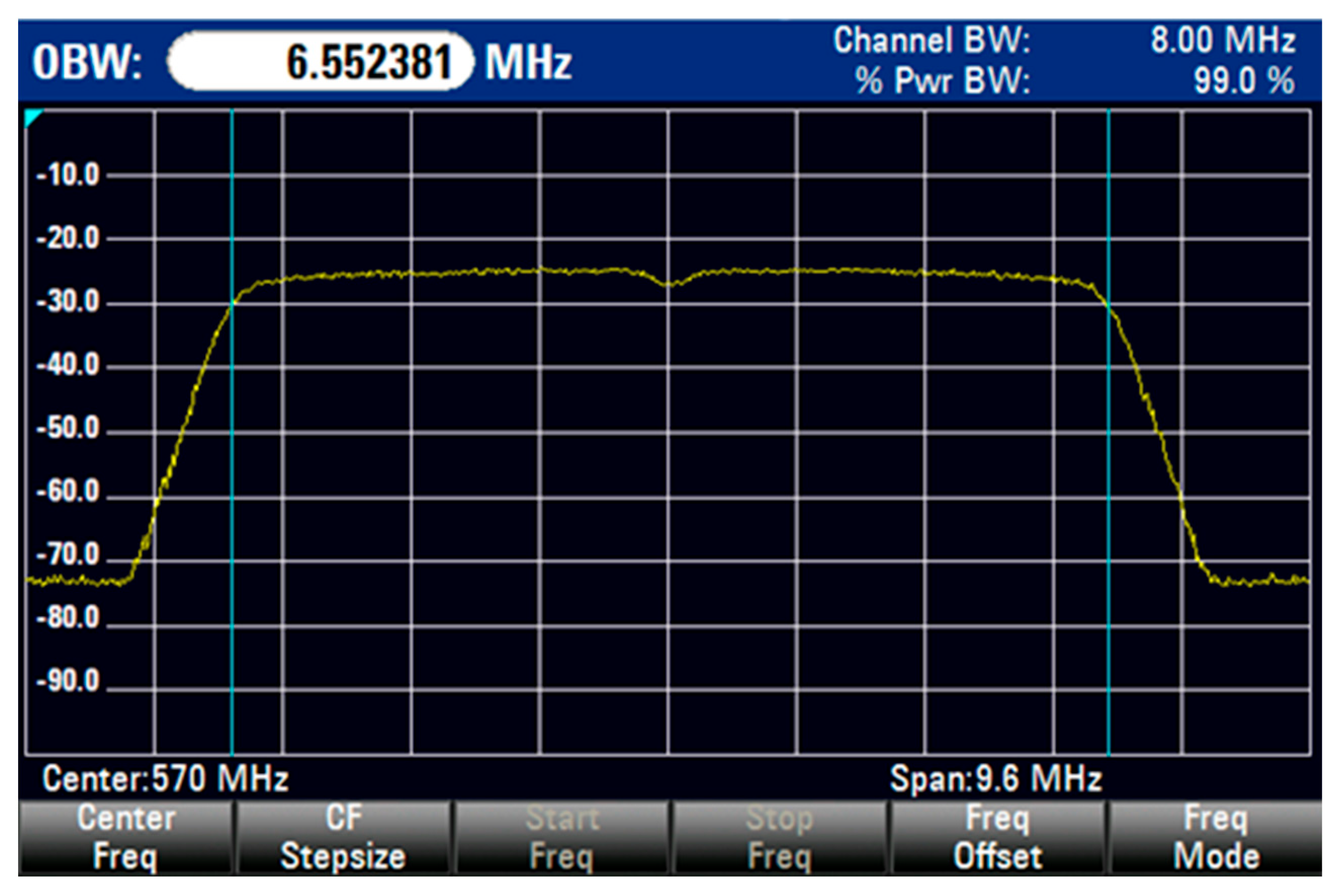Click the % Pwr BW 99.0 % value
Screen dimensions: 1339x896
(x=1243, y=80)
